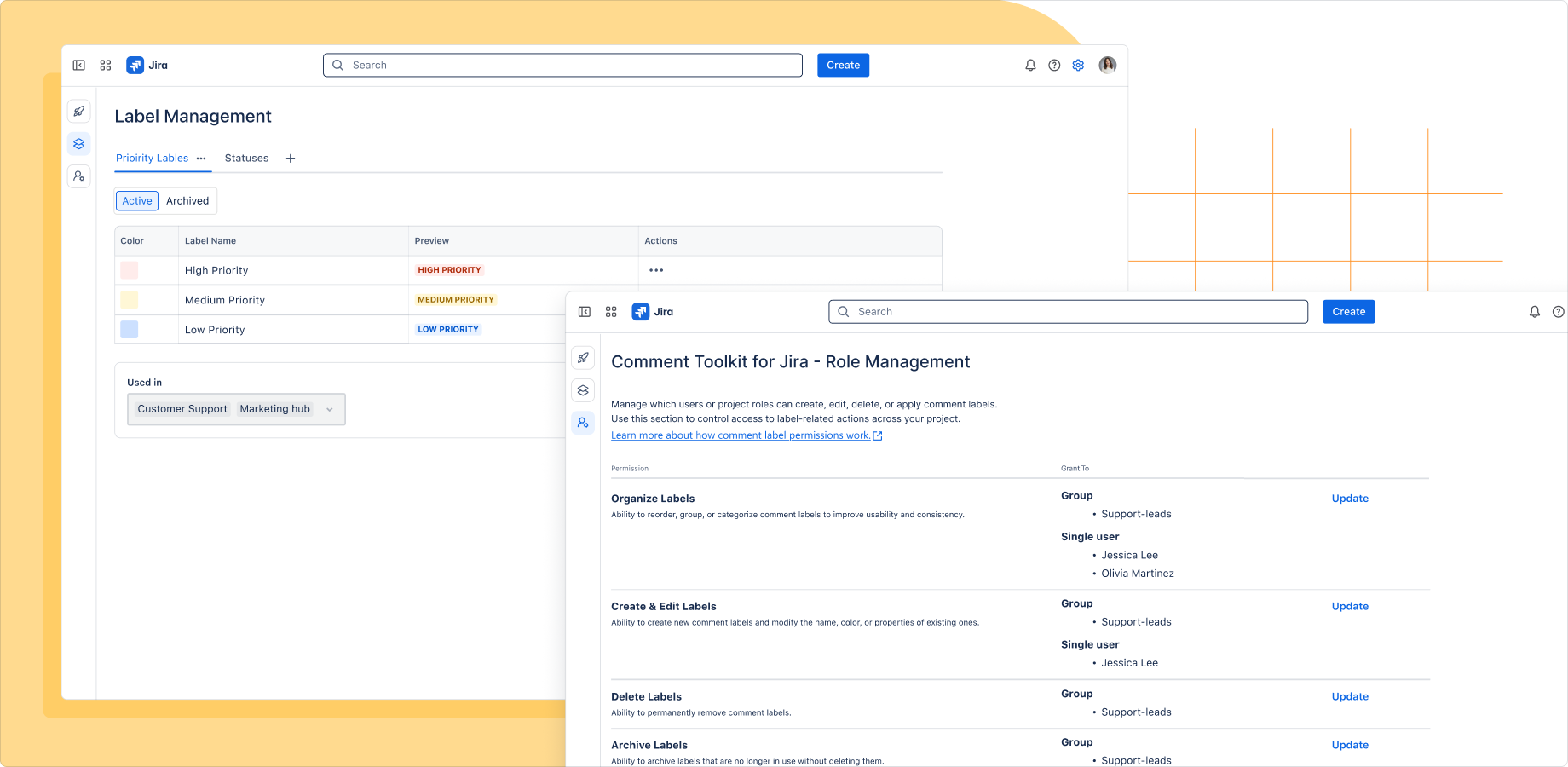The width and height of the screenshot is (1568, 767).
Task: Select the rocket icon in the sidebar
Action: click(79, 111)
